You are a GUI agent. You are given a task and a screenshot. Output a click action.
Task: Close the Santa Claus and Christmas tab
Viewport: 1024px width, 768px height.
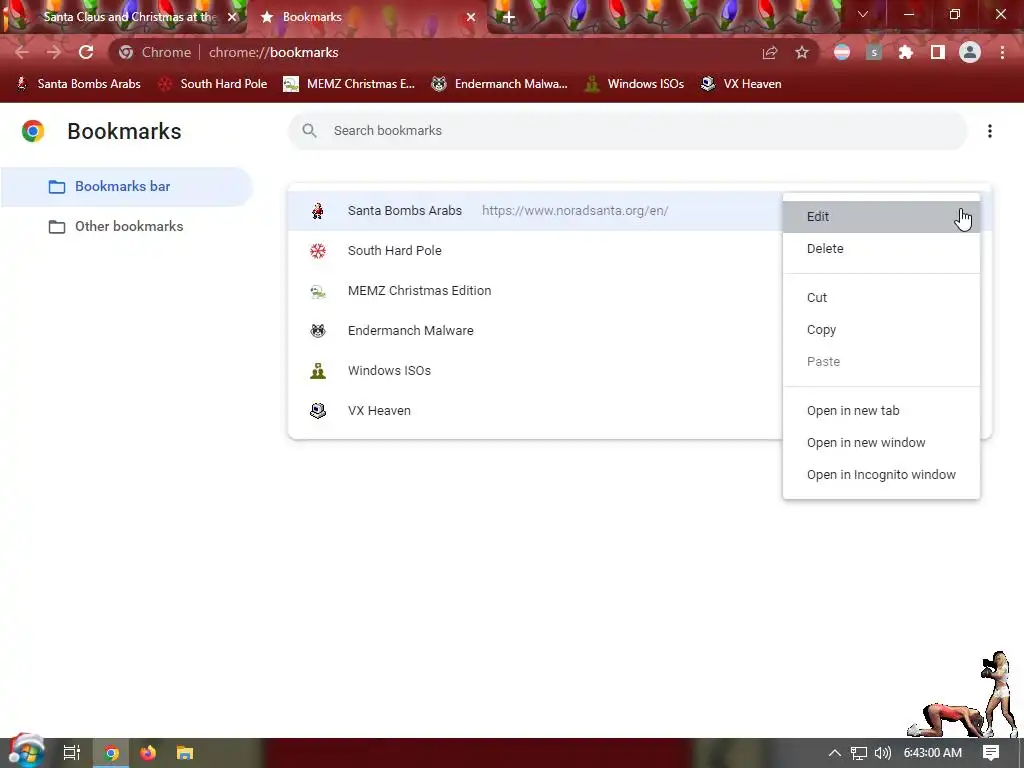point(232,17)
